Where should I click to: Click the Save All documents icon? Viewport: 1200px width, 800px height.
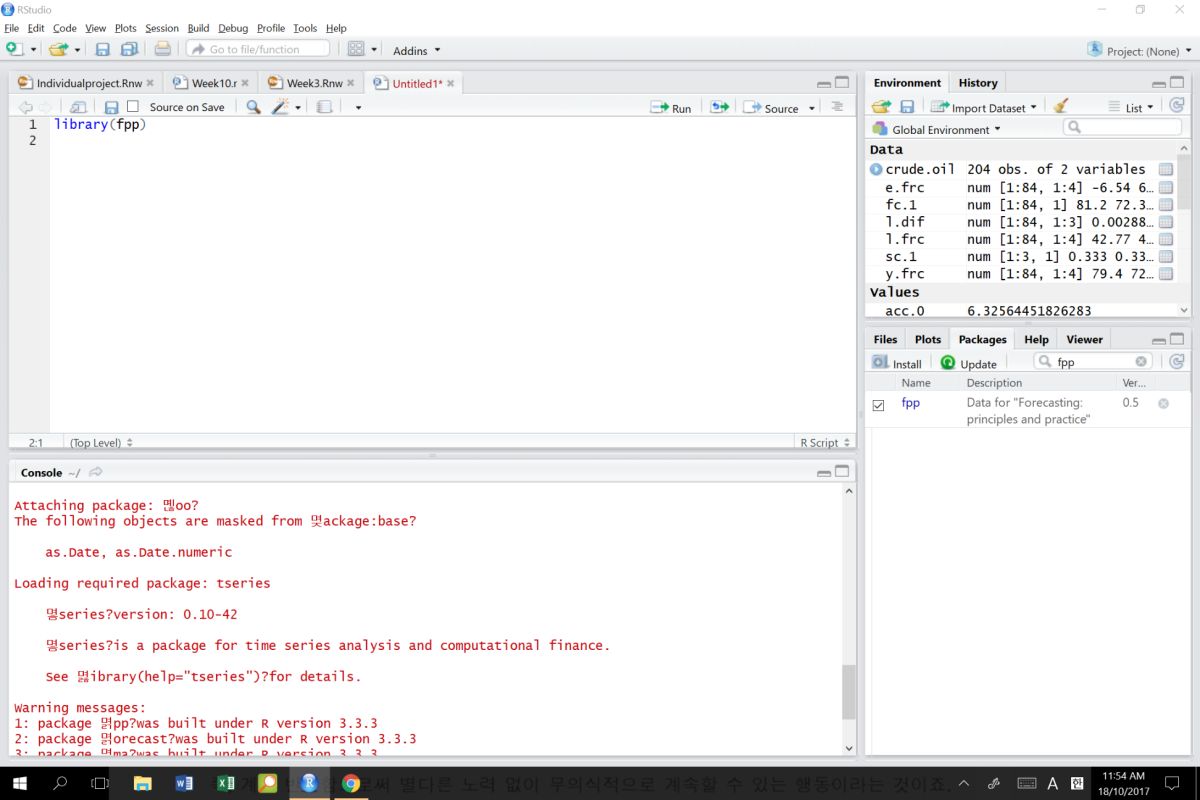(129, 49)
